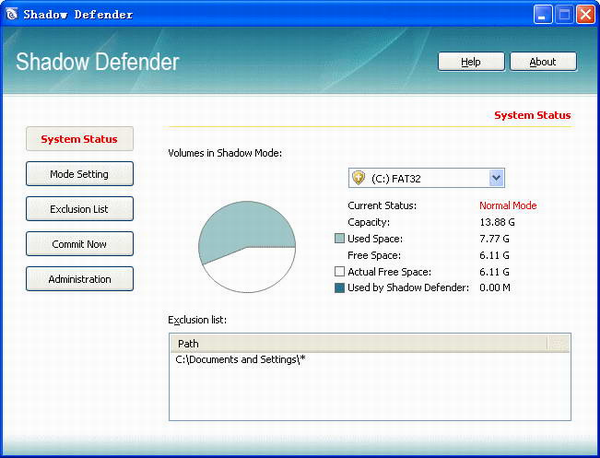The image size is (600, 458).
Task: Click the About button
Action: (542, 61)
